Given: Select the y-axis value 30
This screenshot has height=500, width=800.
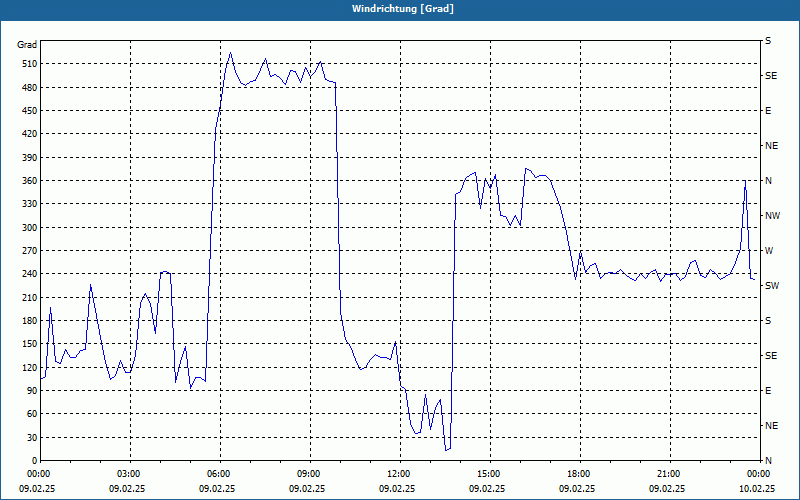Looking at the screenshot, I should click(x=30, y=437).
